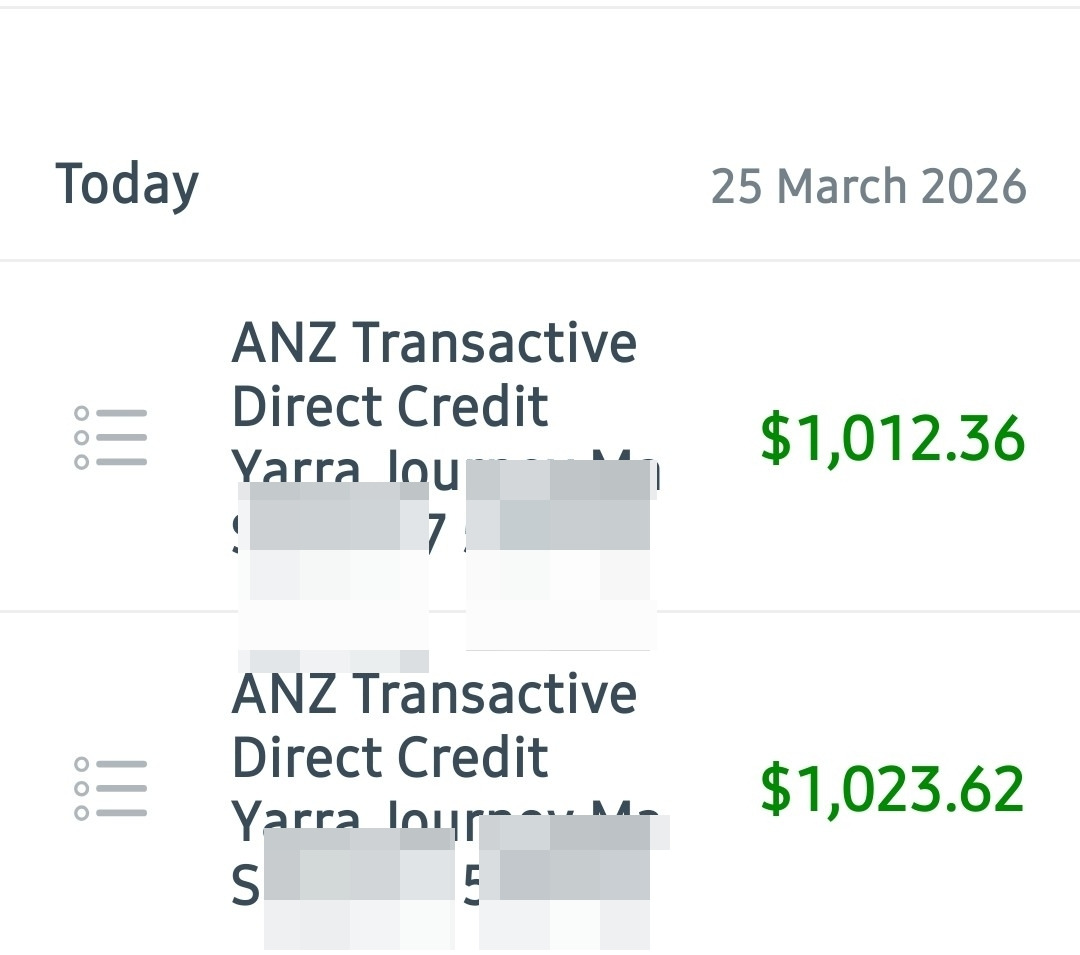This screenshot has width=1080, height=955.
Task: Tap the letter S starting second transaction reference
Action: [x=246, y=886]
